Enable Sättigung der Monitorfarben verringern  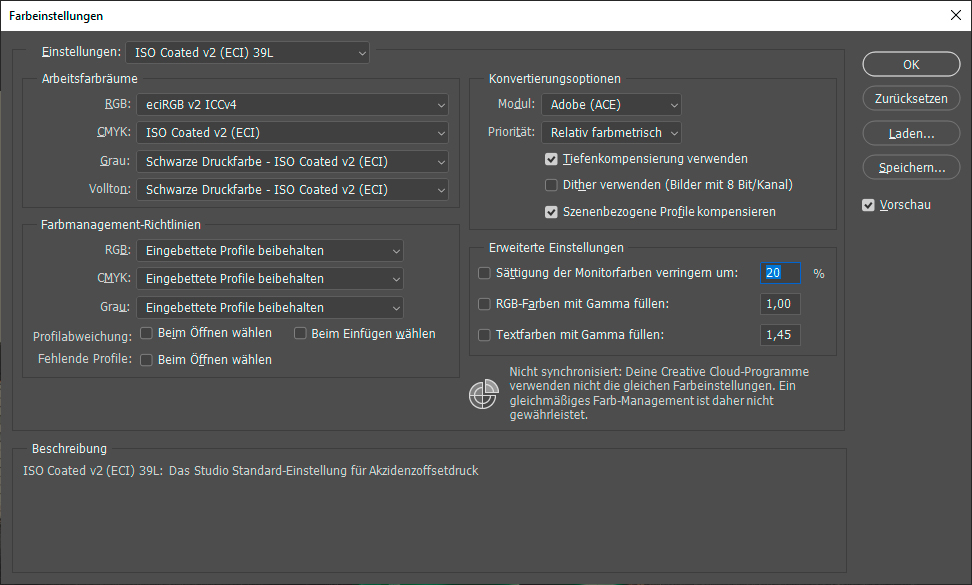(484, 272)
